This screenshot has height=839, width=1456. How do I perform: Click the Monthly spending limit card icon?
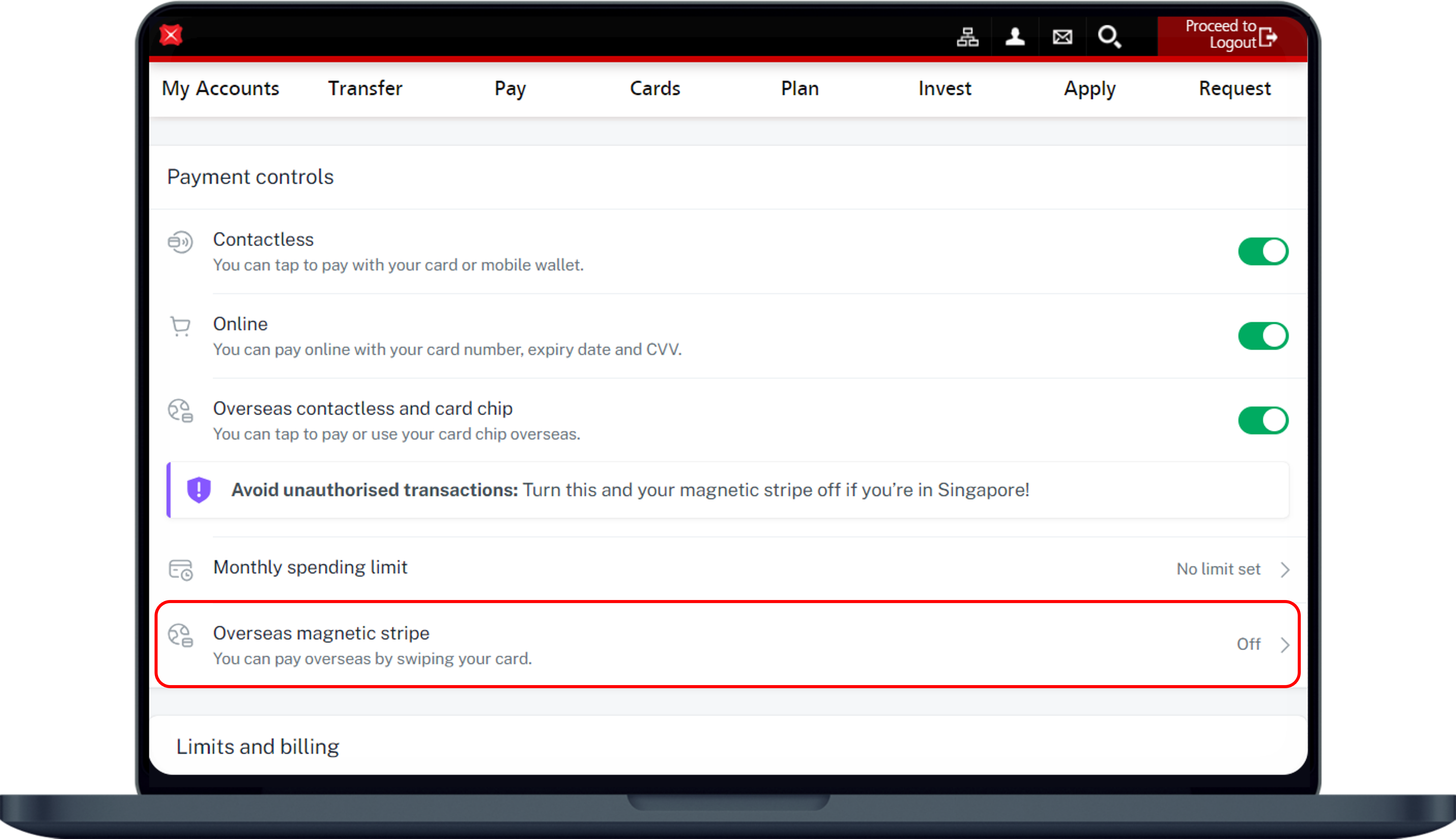(x=181, y=569)
